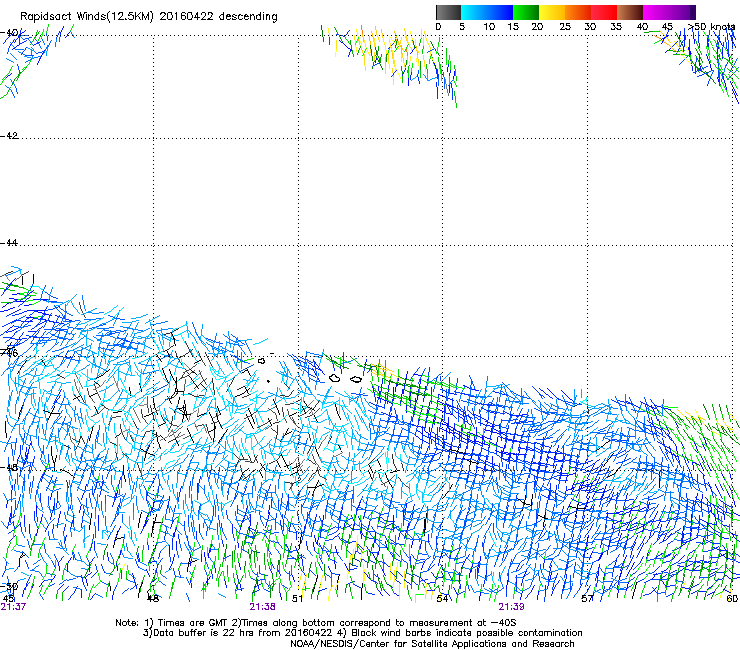Click the legend label 30
Viewport: 740px width, 650px height.
click(590, 27)
